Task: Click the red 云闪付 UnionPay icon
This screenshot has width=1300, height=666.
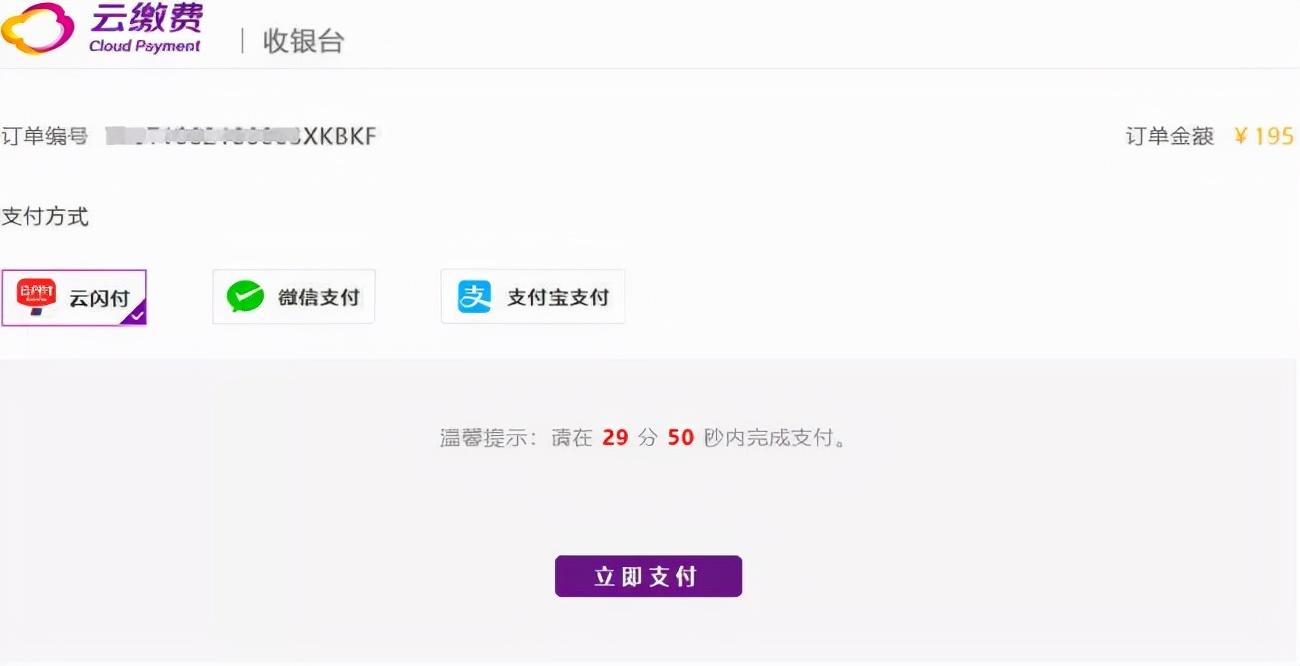Action: [x=37, y=297]
